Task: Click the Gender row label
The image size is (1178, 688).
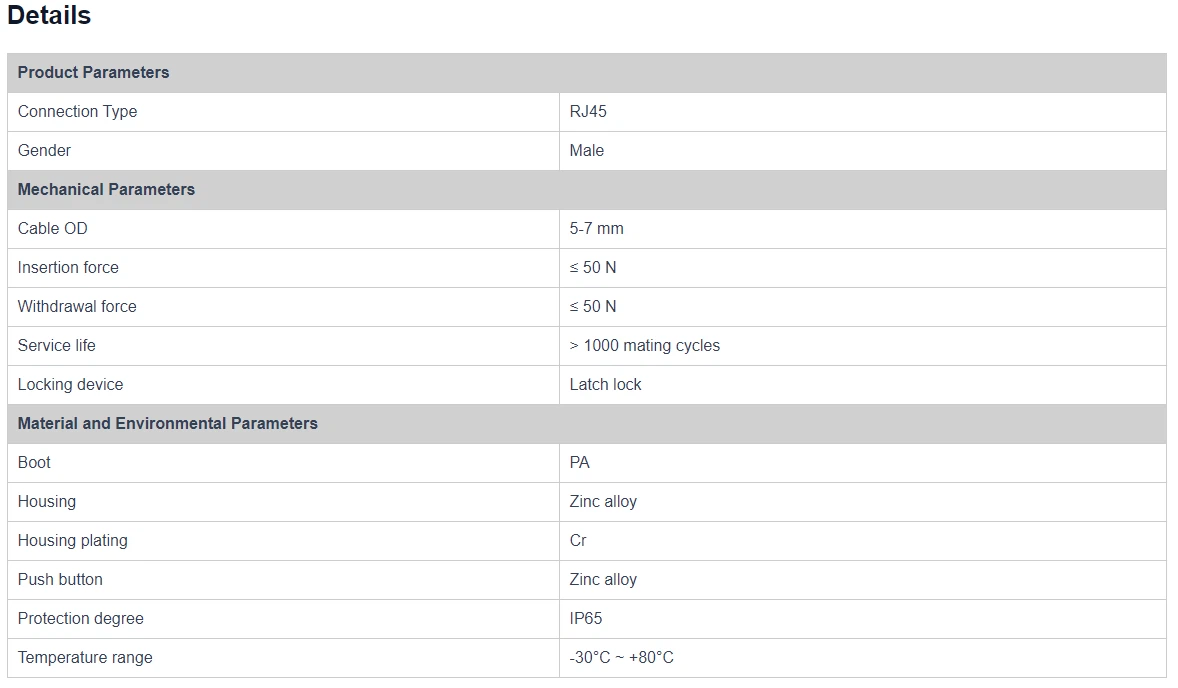Action: (44, 150)
